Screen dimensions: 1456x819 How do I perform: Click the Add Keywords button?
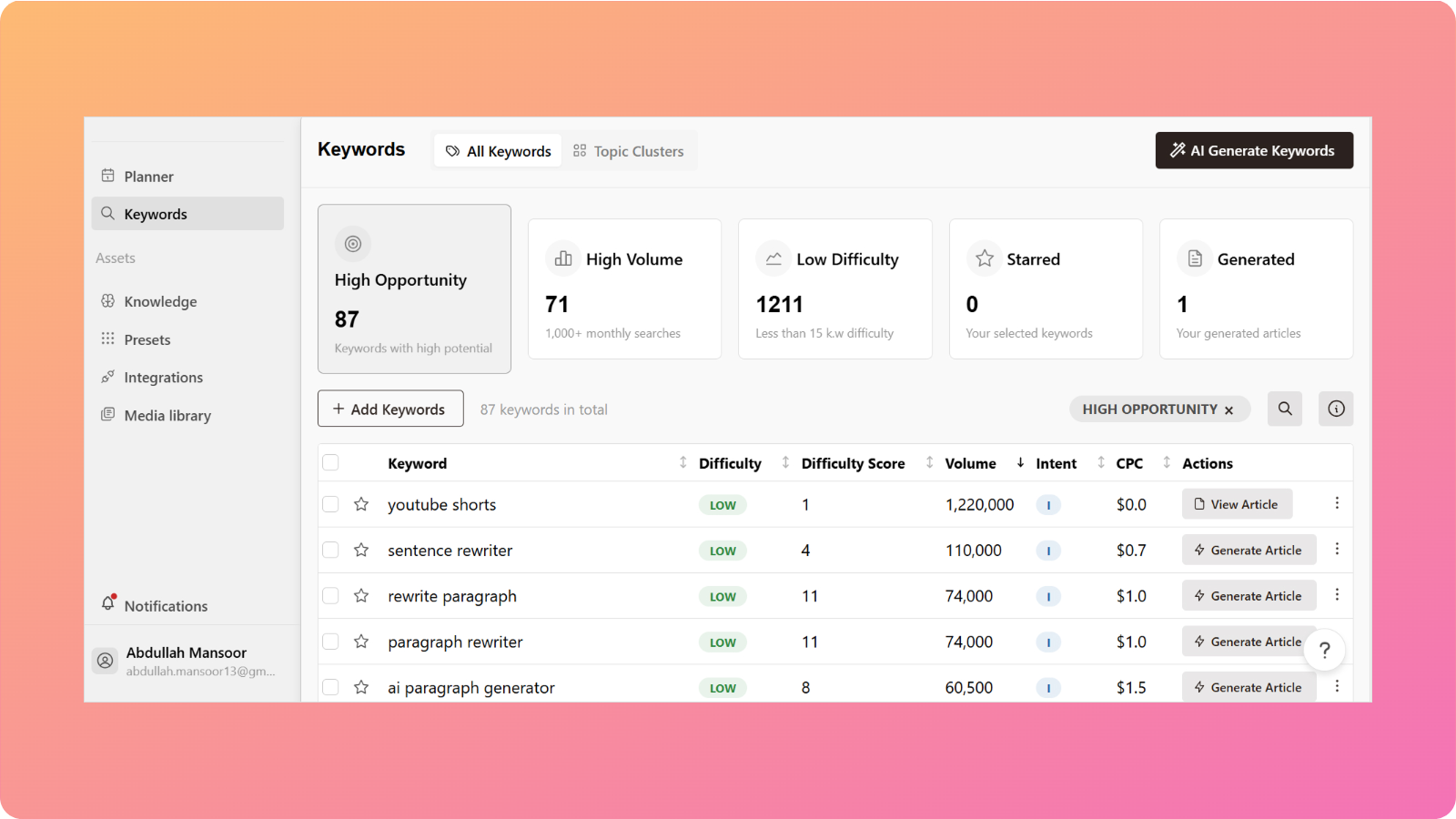pos(389,409)
